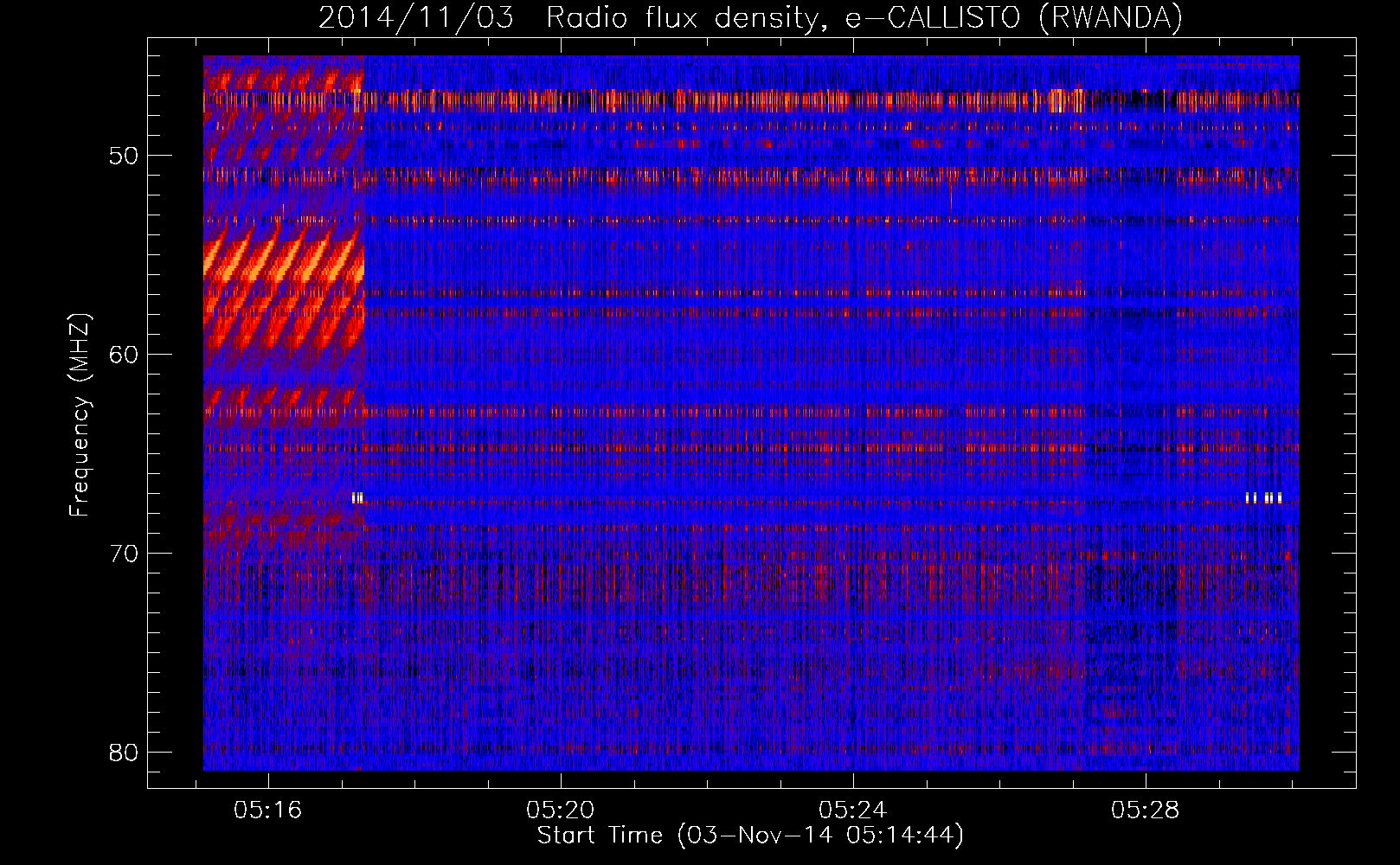Viewport: 1400px width, 865px height.
Task: Select the 70 MHz frequency tick label
Action: pos(124,554)
